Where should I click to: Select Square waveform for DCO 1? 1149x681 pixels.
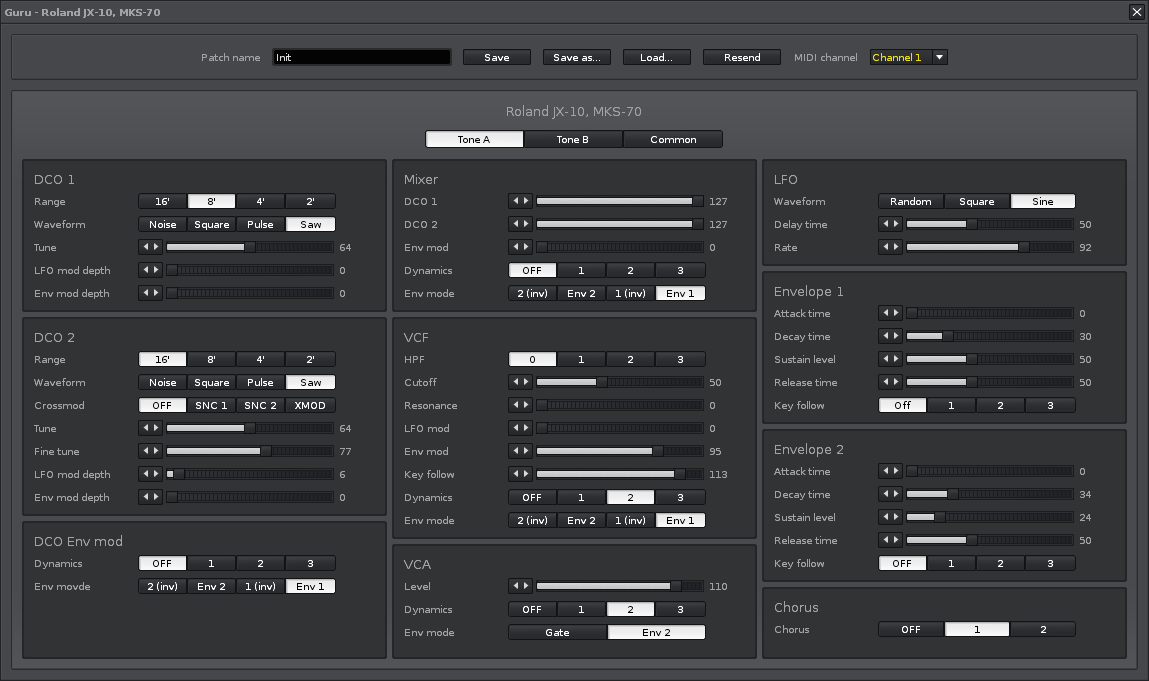click(x=212, y=224)
